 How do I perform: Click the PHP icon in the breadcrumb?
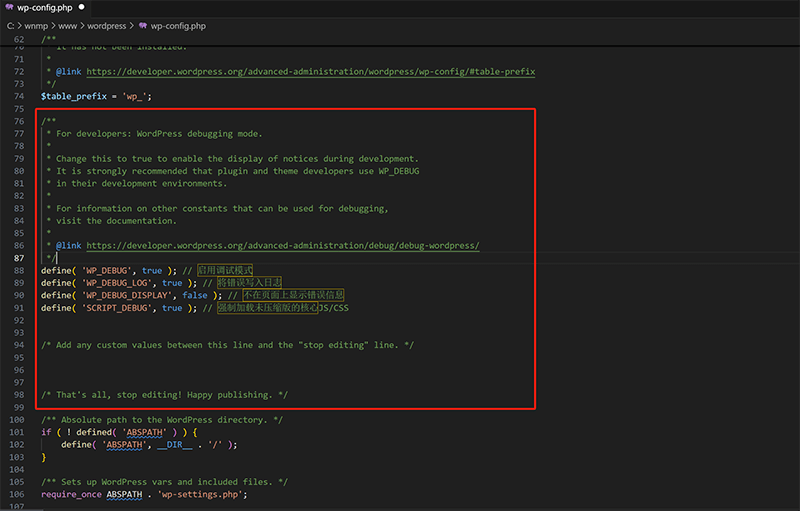tap(143, 26)
